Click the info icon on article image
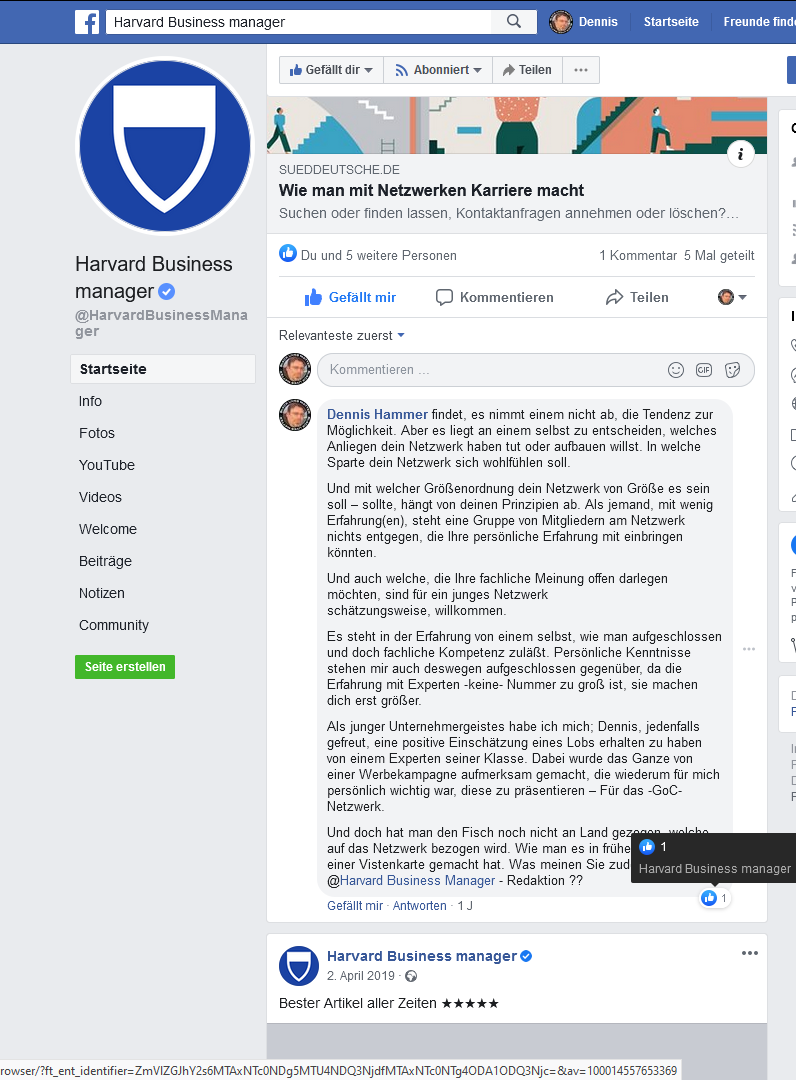This screenshot has height=1080, width=796. 740,154
